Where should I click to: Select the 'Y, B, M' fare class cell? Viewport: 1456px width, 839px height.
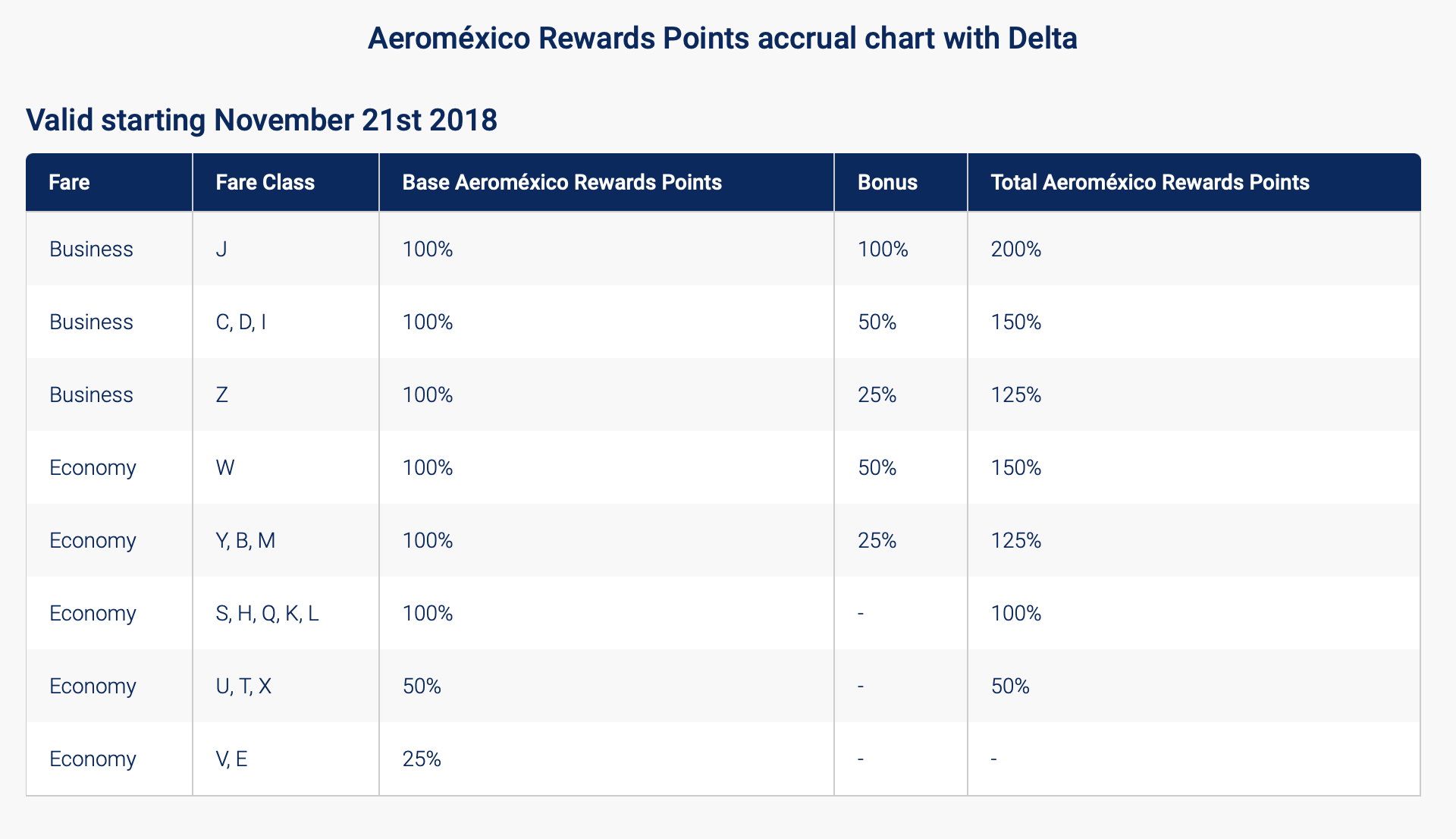pos(245,540)
